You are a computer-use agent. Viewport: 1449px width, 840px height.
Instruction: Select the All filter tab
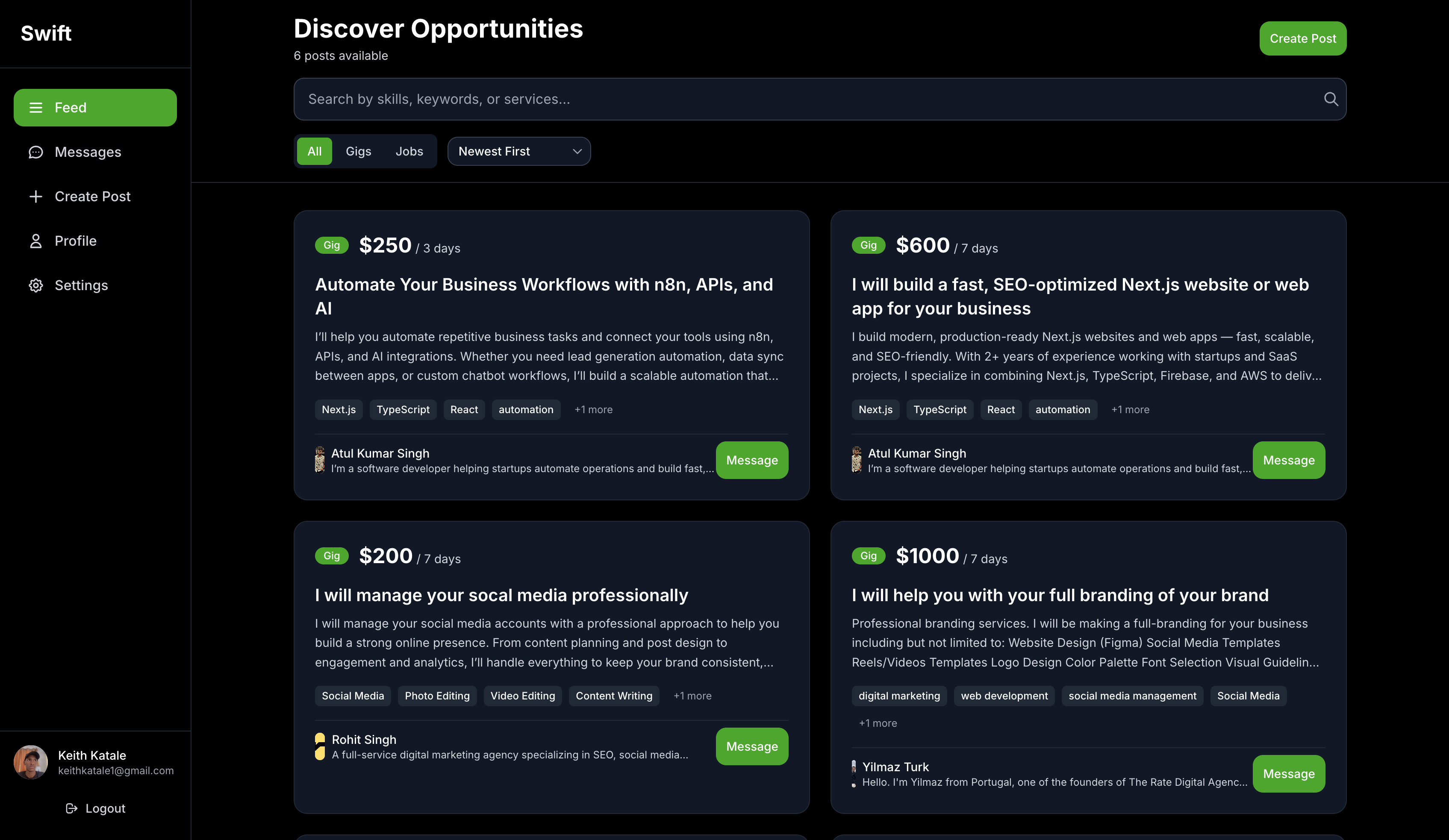pos(314,151)
